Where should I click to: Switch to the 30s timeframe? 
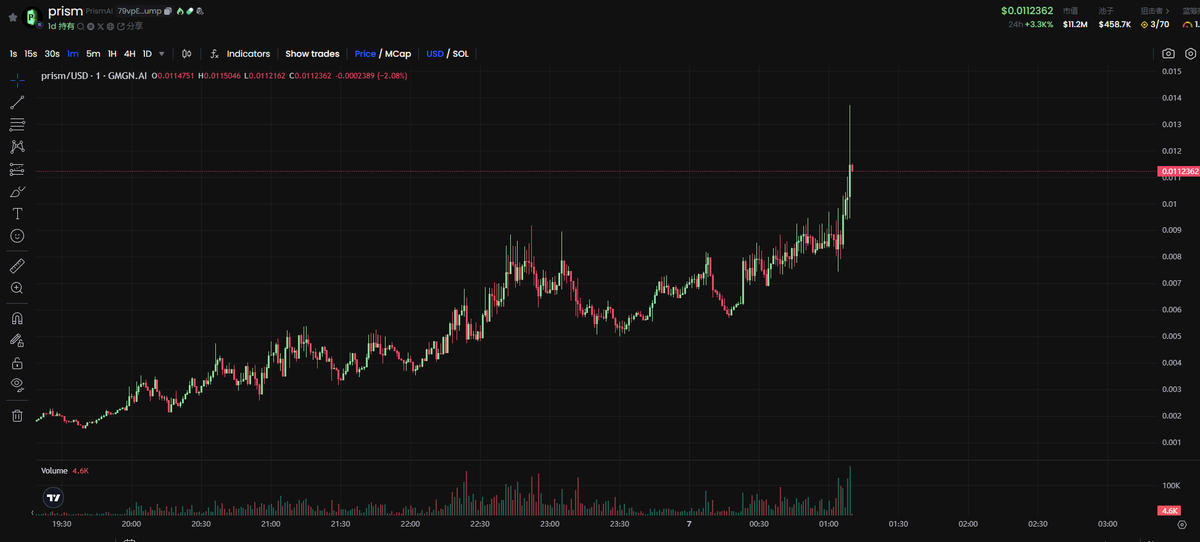coord(52,54)
